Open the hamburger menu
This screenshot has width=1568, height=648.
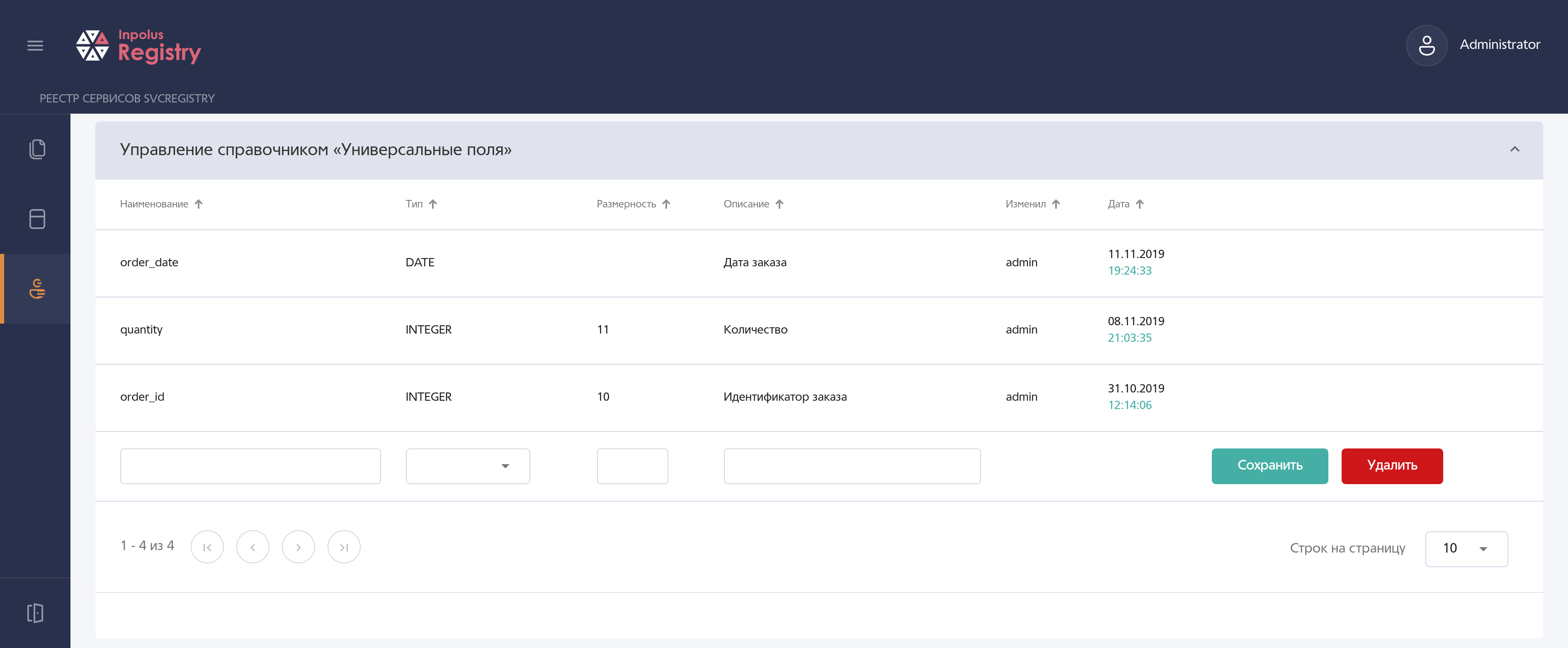point(35,46)
